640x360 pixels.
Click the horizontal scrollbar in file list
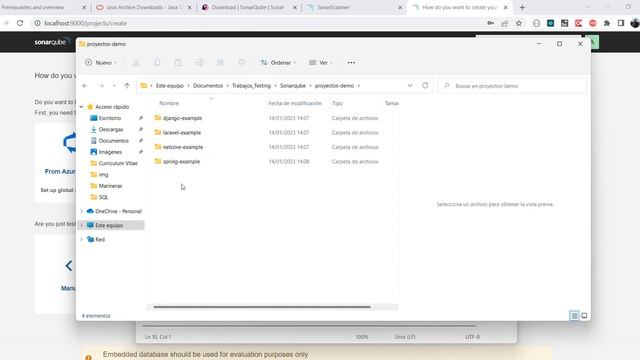[262, 307]
